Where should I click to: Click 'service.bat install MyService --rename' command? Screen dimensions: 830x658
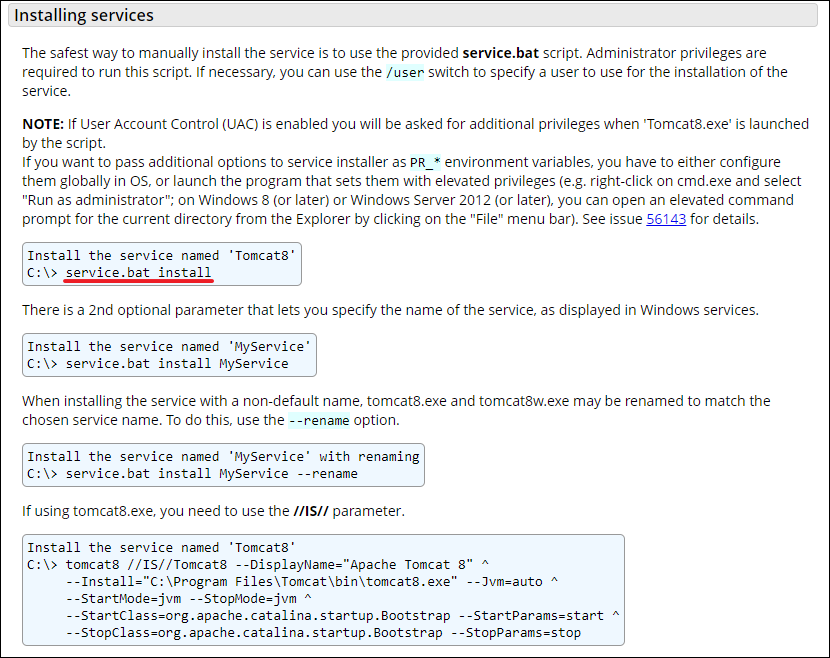(x=212, y=474)
